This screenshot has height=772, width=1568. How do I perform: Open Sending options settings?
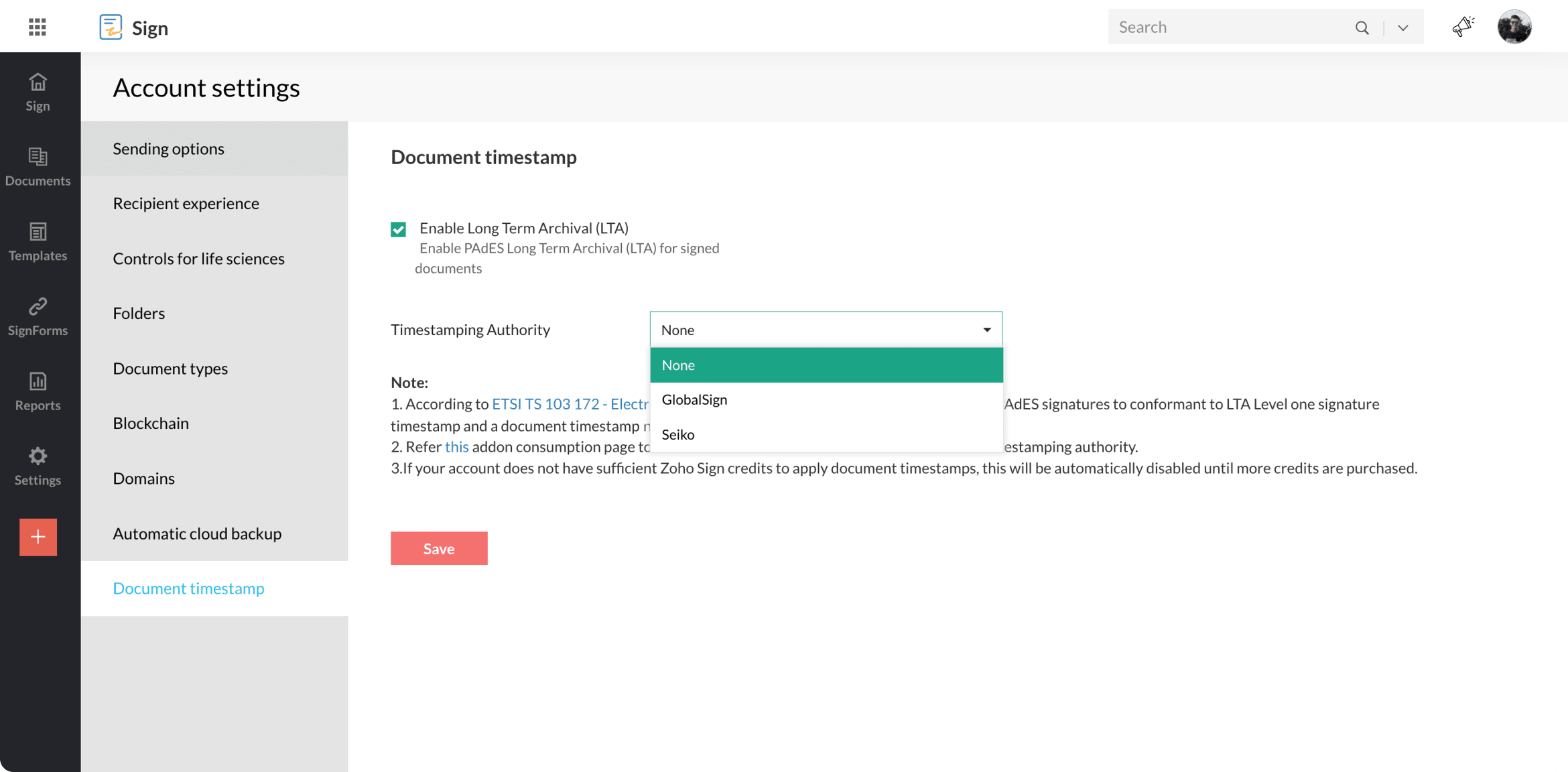click(x=214, y=149)
